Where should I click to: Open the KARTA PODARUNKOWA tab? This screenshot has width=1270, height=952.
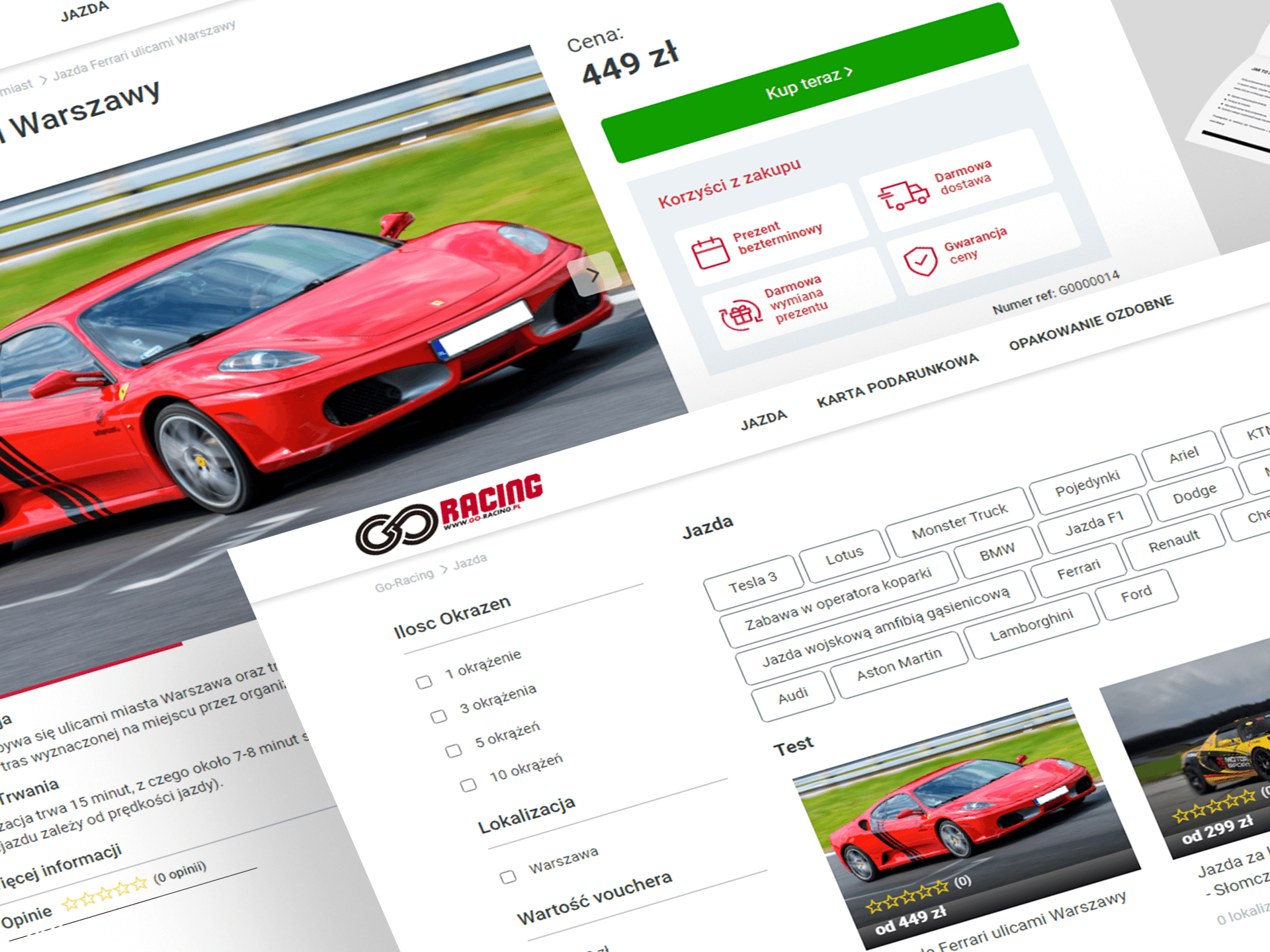(897, 379)
